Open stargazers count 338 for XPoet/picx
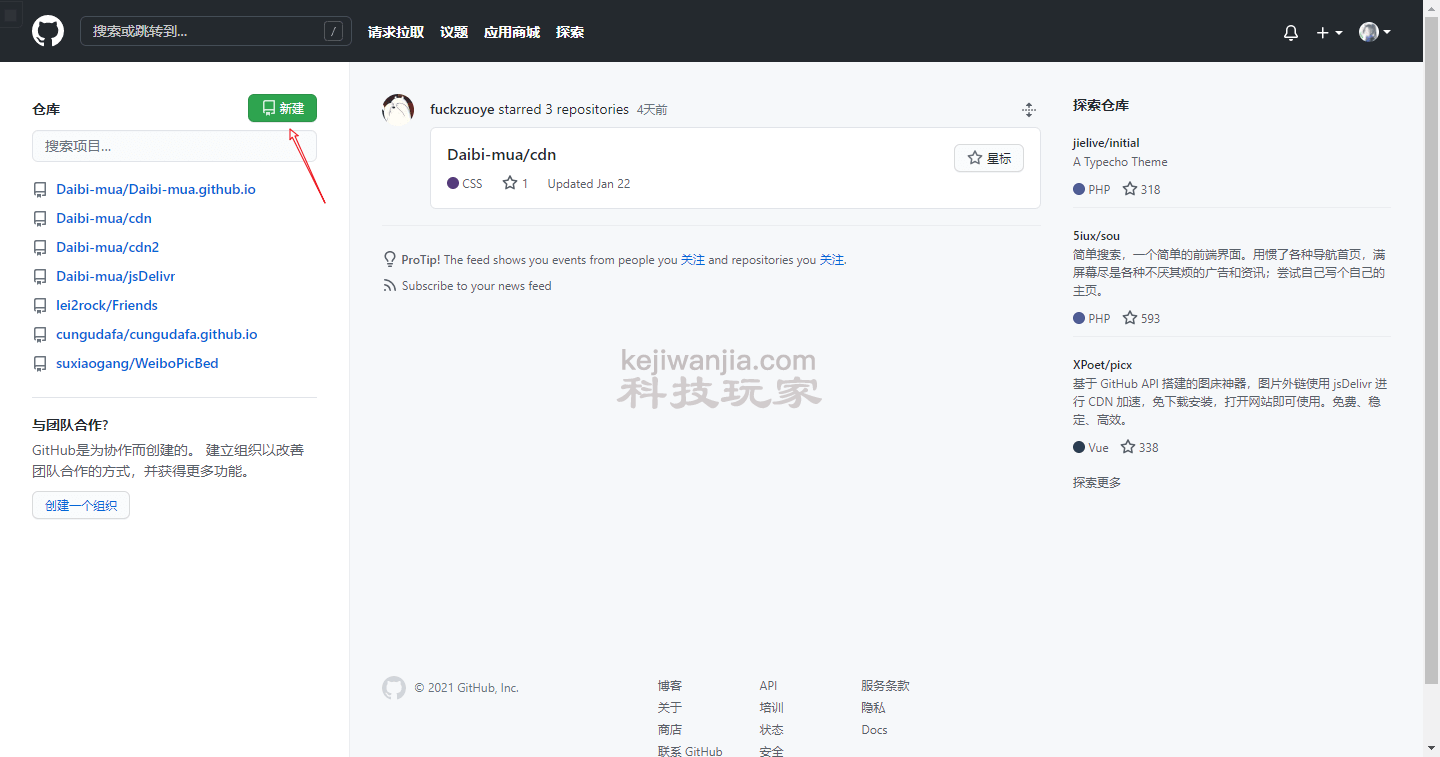Screen dimensions: 1440x757 pos(1140,447)
